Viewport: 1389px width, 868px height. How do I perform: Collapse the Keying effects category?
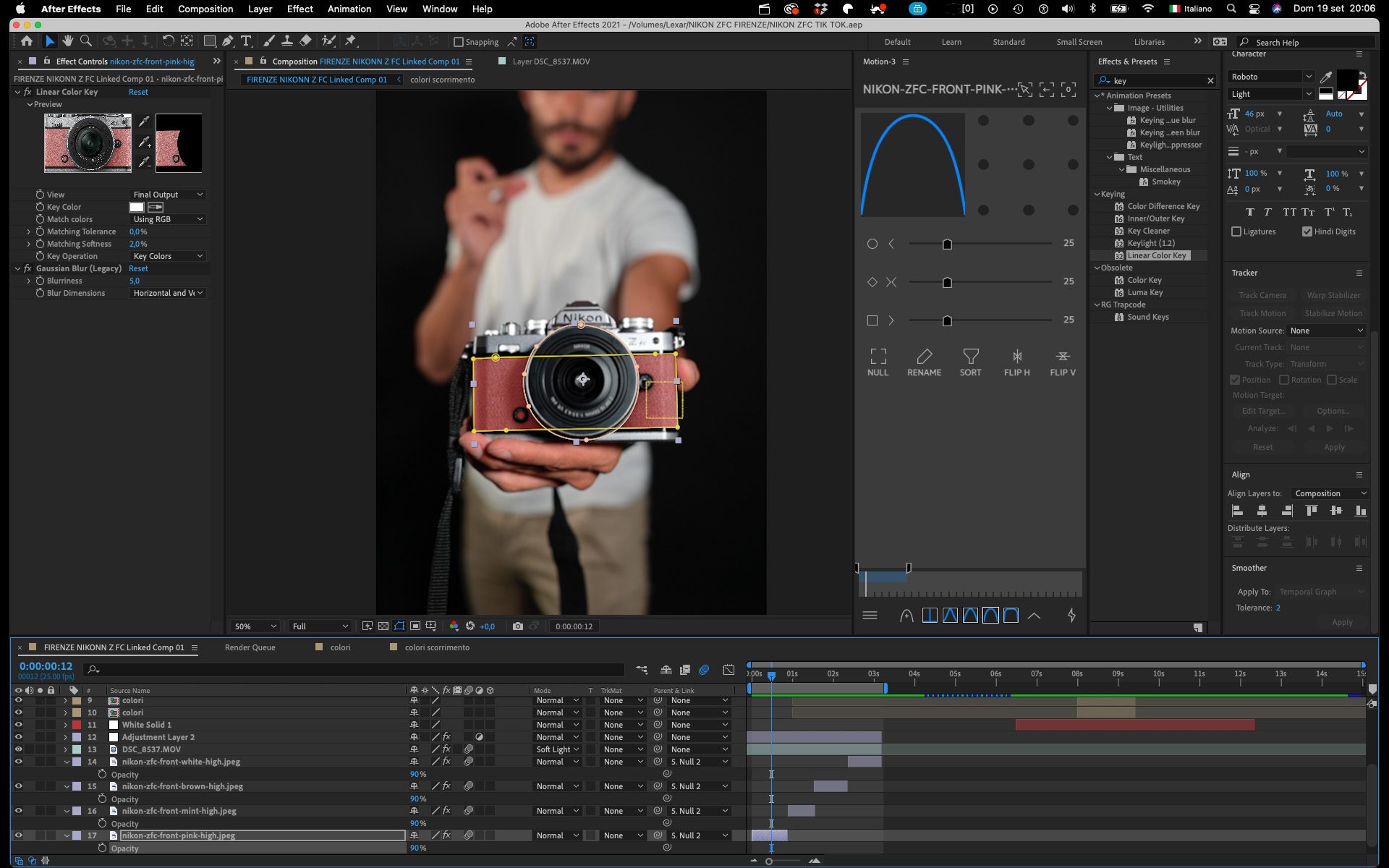tap(1097, 194)
